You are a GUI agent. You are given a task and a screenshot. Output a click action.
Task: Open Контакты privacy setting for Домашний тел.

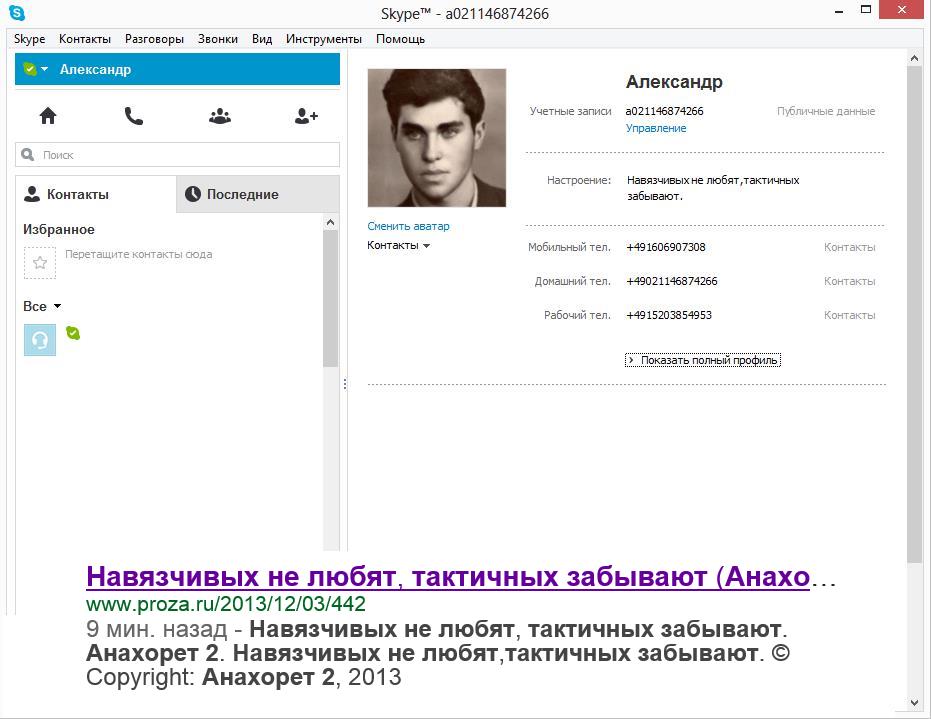(850, 281)
